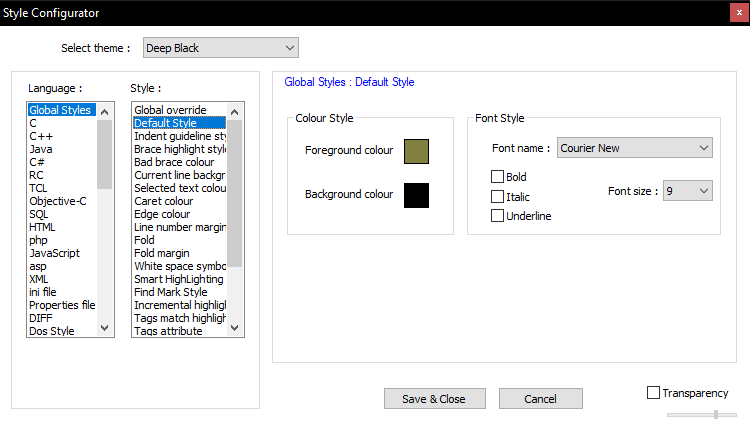Click Save & Close button
The width and height of the screenshot is (750, 426).
[434, 399]
